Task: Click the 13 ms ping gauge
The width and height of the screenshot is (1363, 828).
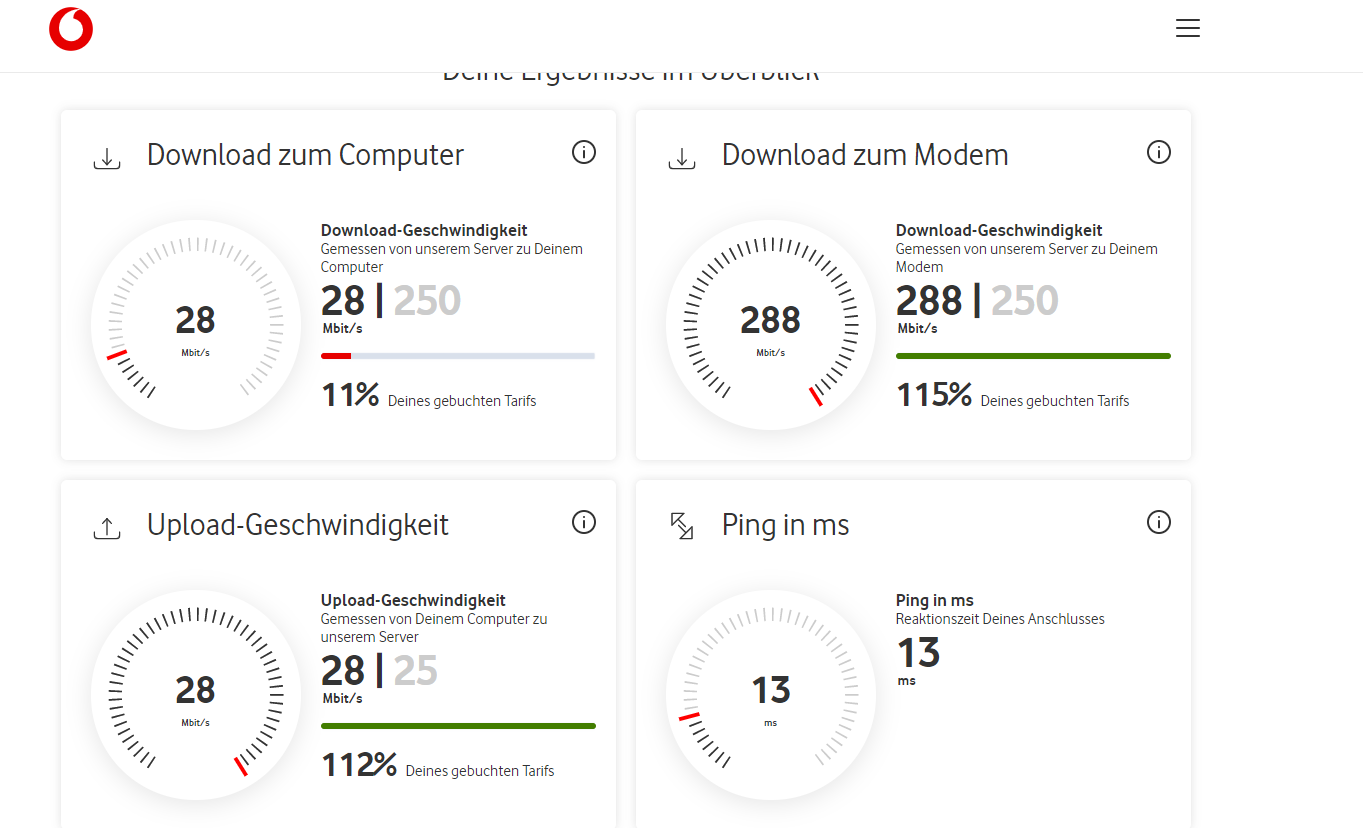Action: pyautogui.click(x=770, y=694)
